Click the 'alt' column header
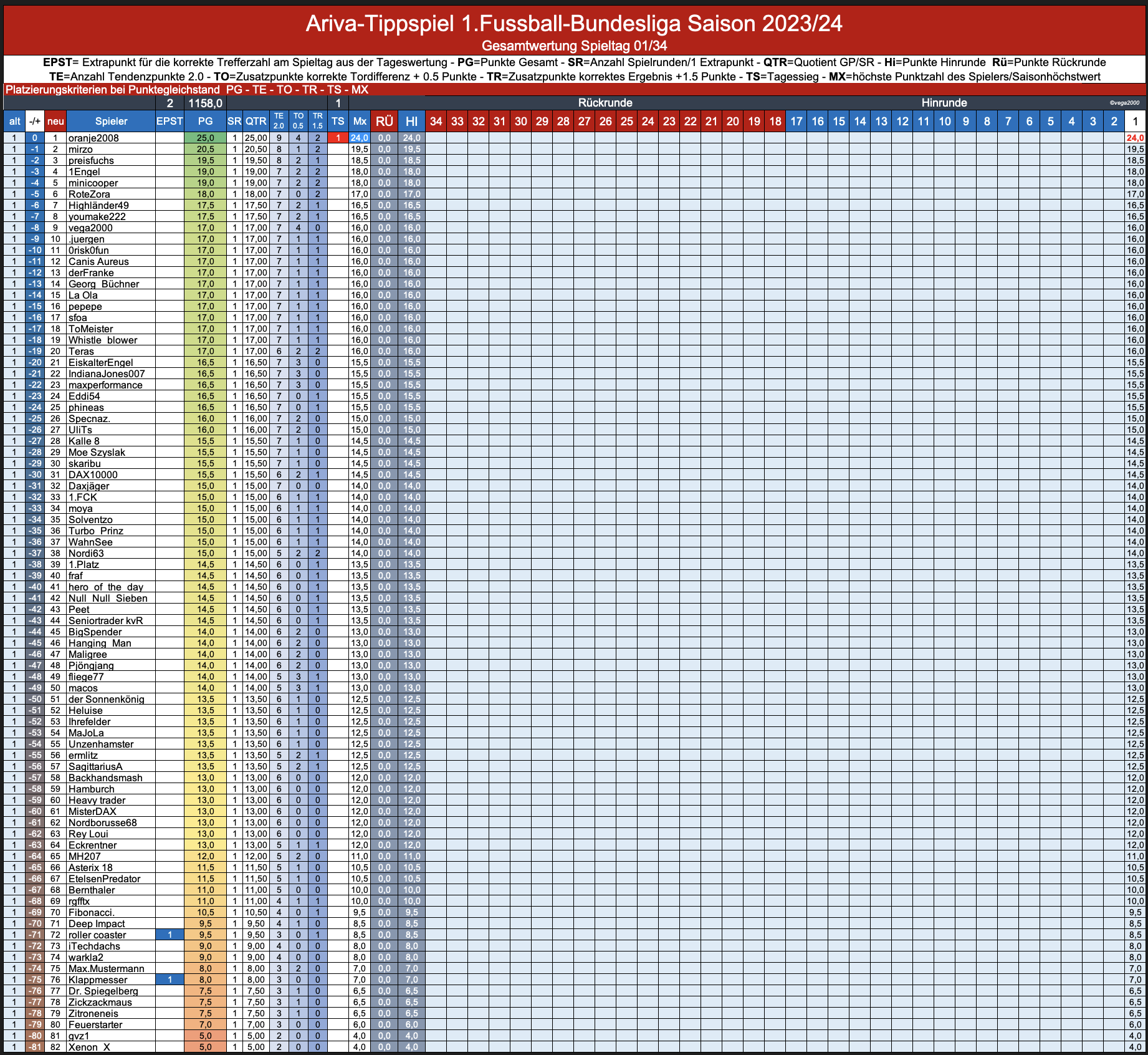 coord(14,121)
